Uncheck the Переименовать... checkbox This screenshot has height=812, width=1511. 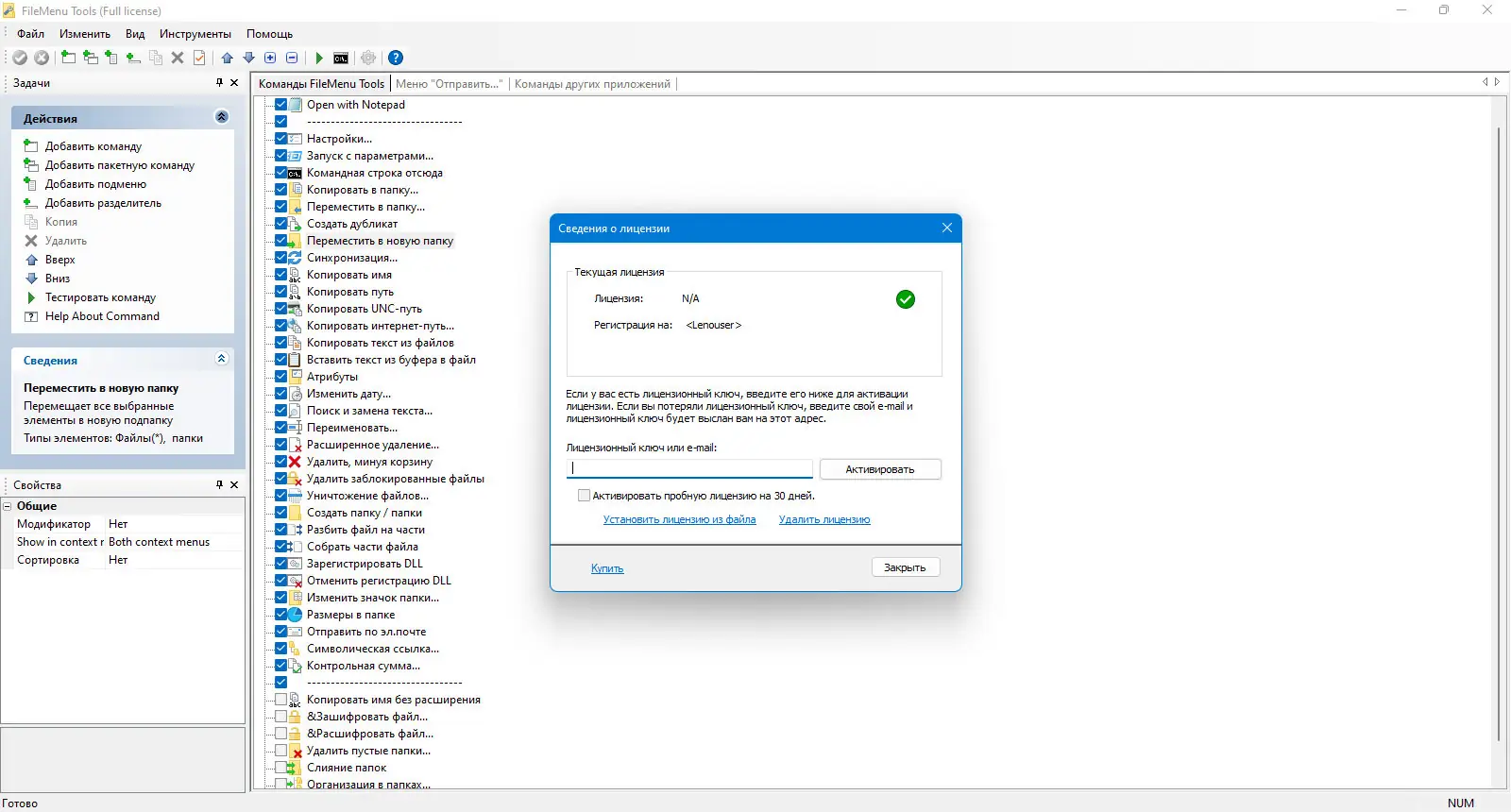coord(280,428)
